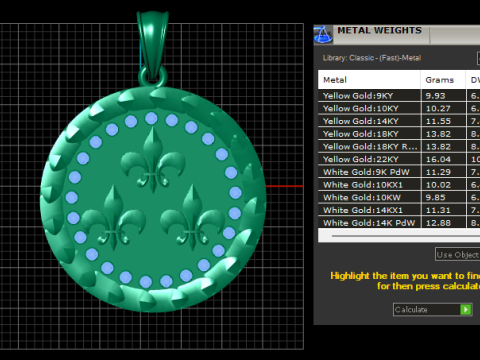Click the 11.29 grams value
Image resolution: width=480 pixels, height=360 pixels.
[438, 172]
